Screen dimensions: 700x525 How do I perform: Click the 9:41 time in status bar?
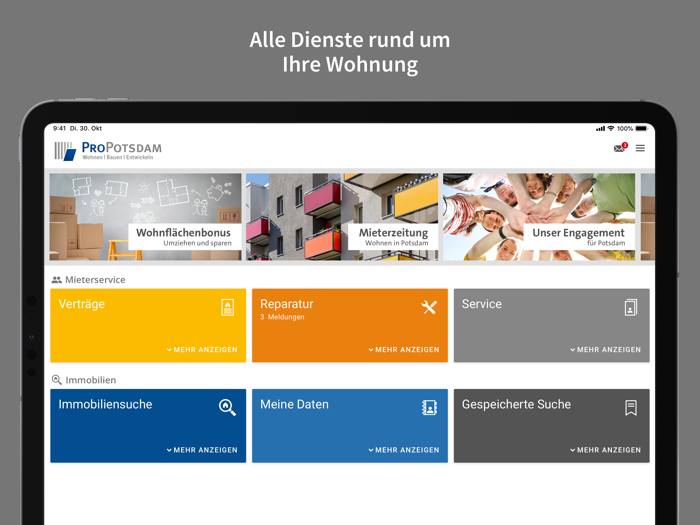click(x=59, y=129)
